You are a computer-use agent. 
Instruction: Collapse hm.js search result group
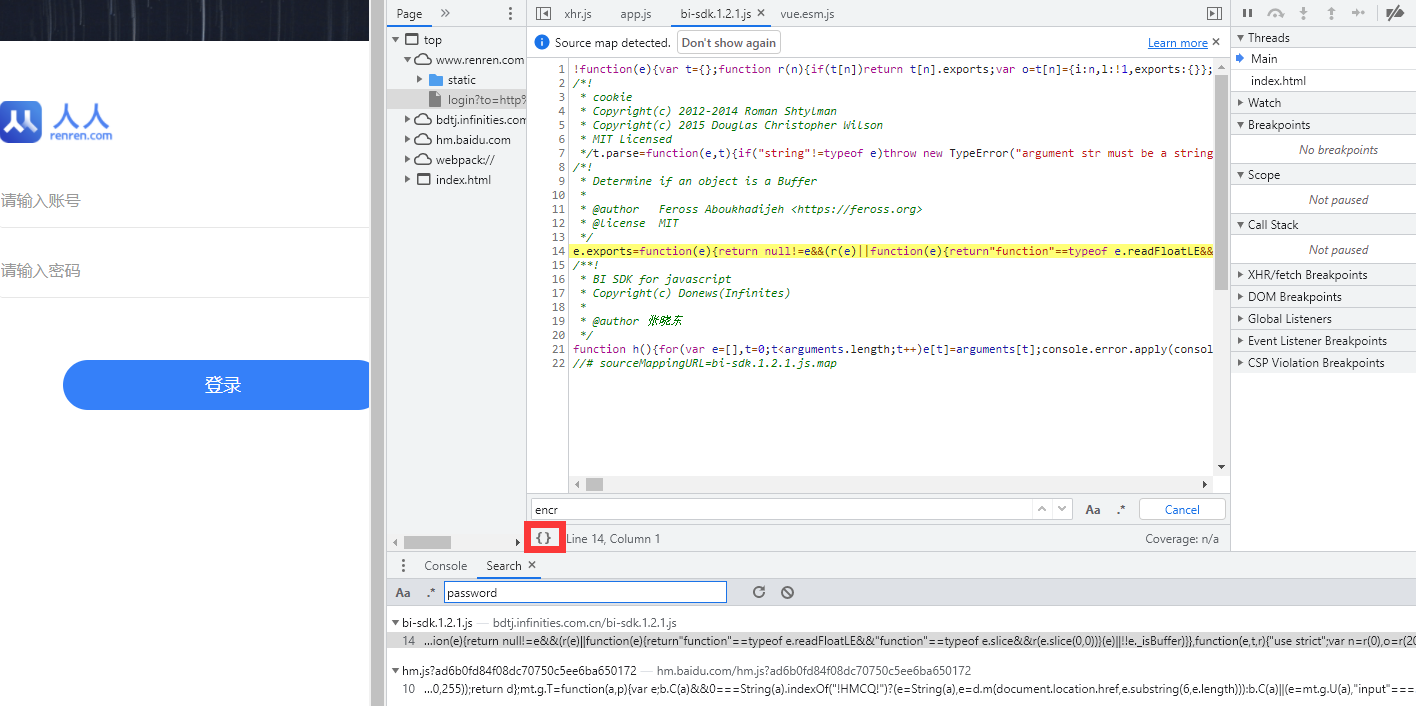(395, 671)
